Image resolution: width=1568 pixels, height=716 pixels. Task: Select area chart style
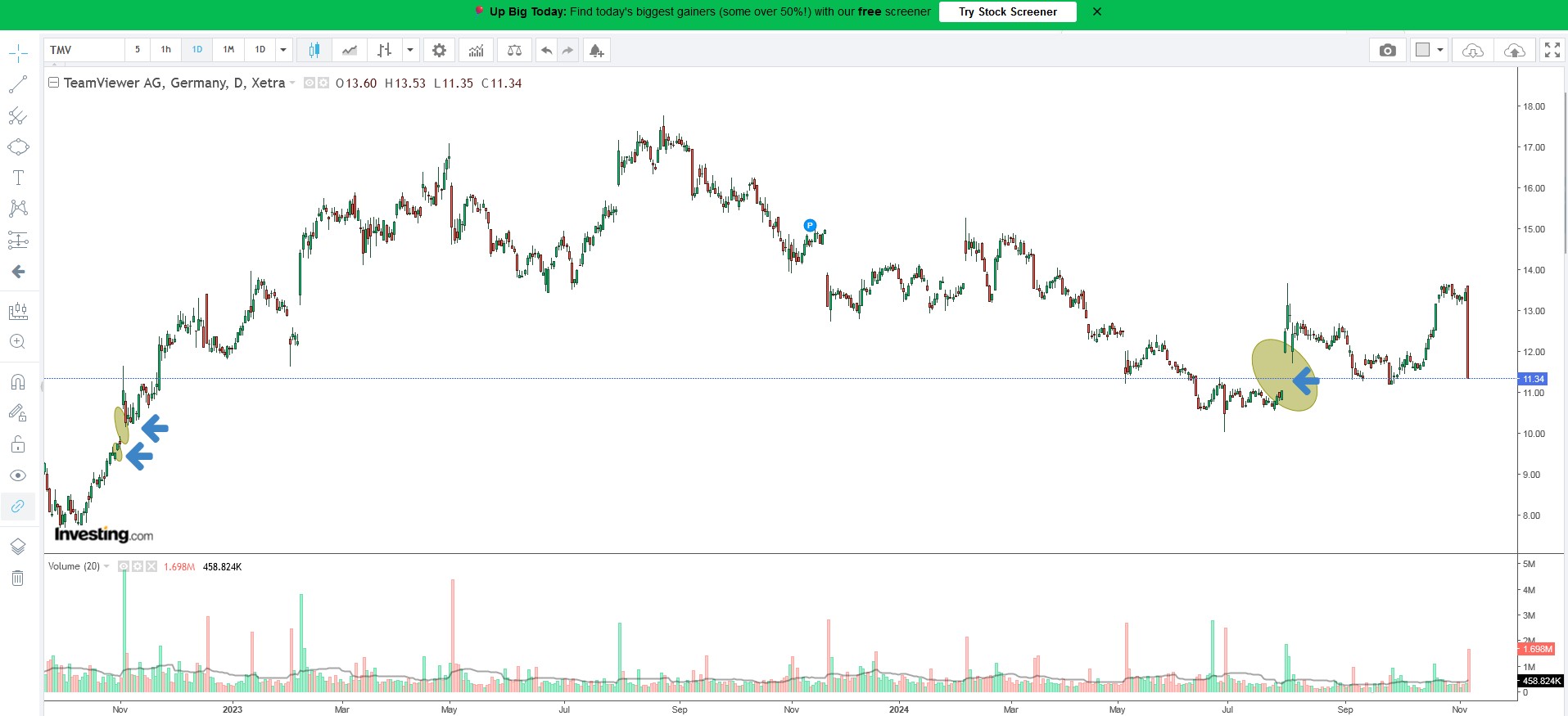point(350,50)
